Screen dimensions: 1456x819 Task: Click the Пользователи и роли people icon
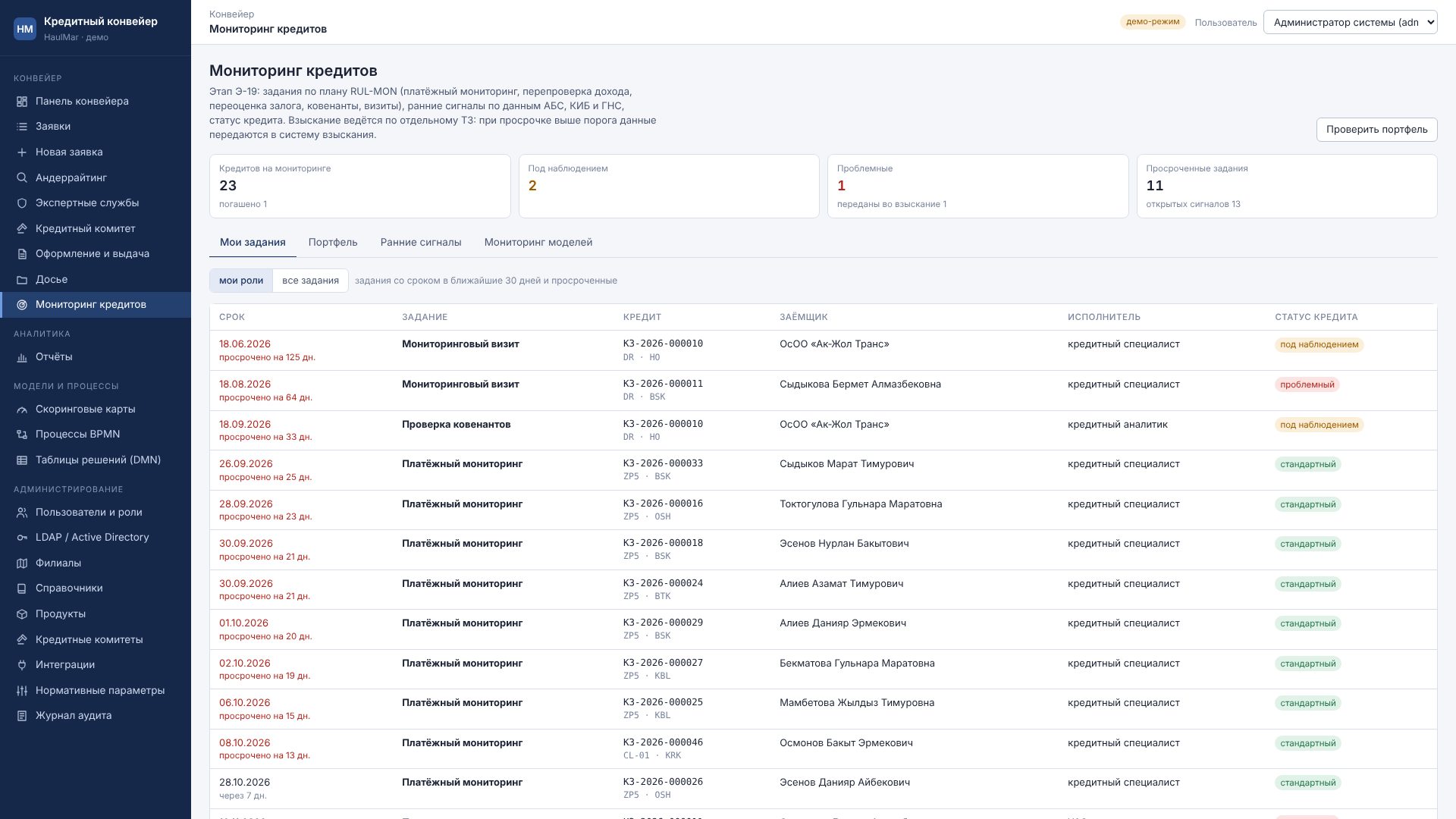(22, 513)
